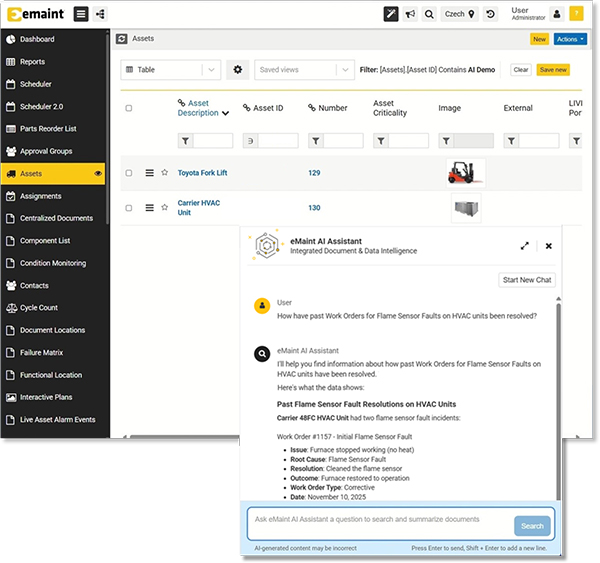This screenshot has height=563, width=600.
Task: Click Start New Chat button
Action: pyautogui.click(x=527, y=280)
